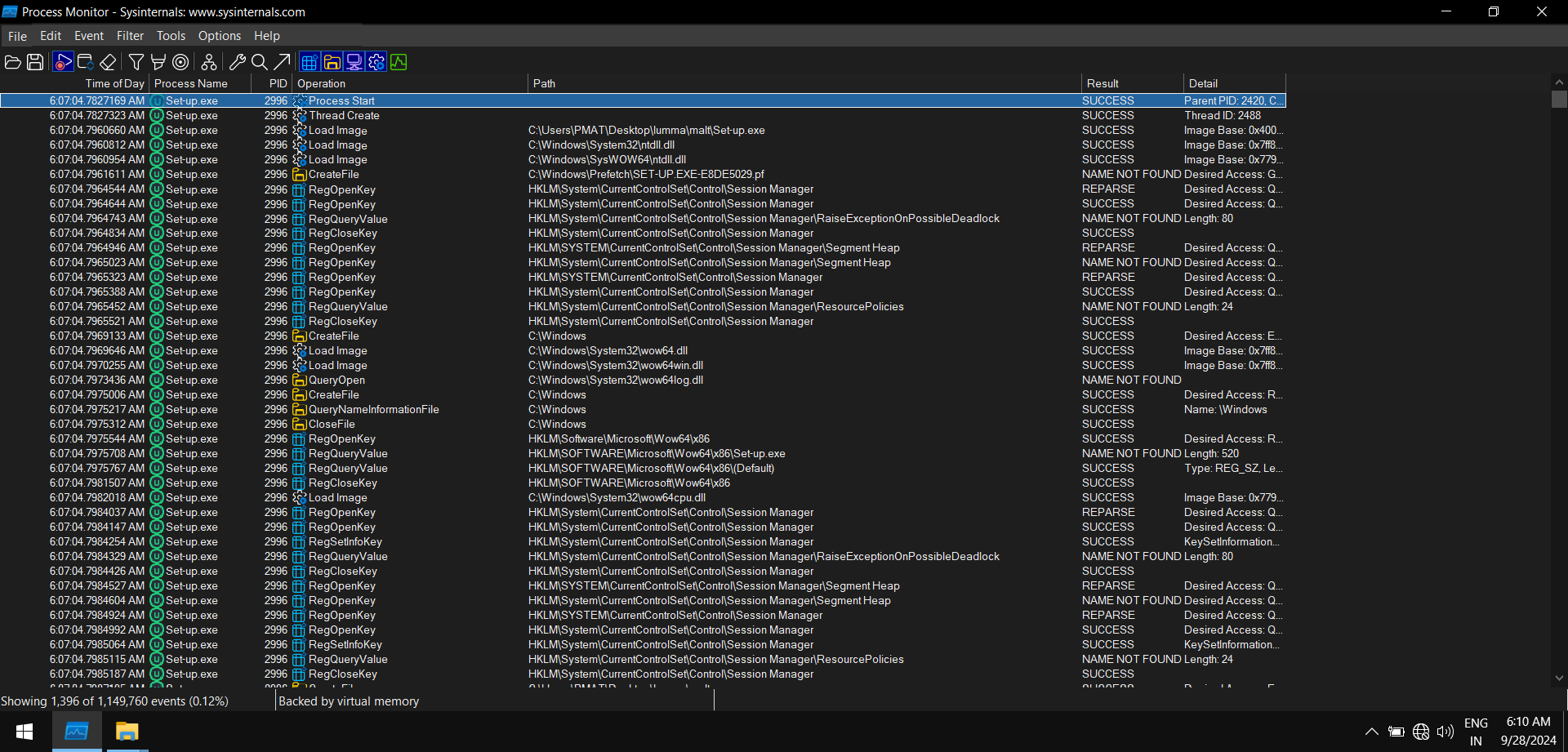Click the Backed by virtual memory status
Image resolution: width=1568 pixels, height=752 pixels.
pos(349,701)
